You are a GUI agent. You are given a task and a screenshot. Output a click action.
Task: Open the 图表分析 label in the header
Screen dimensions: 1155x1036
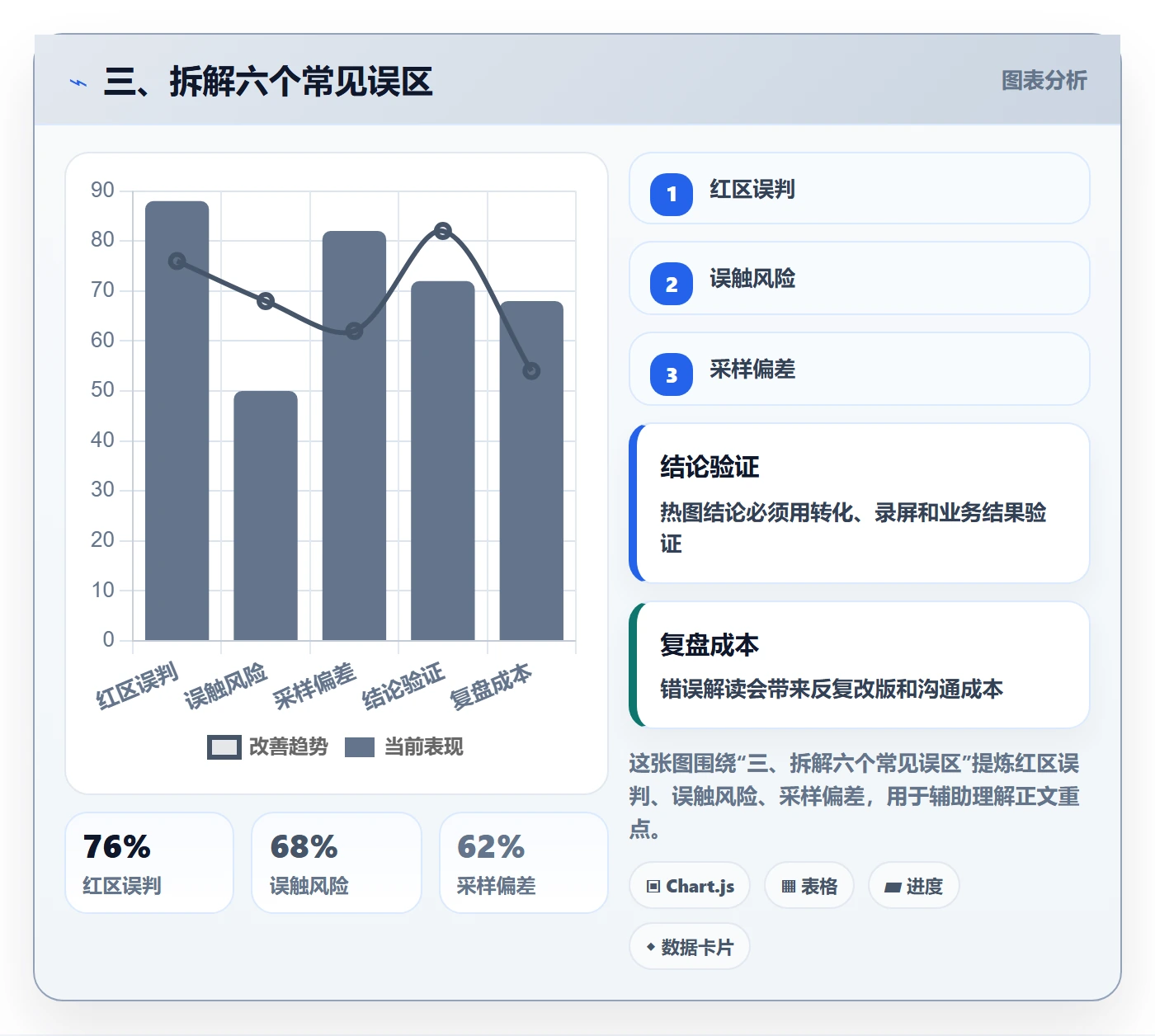click(x=1044, y=80)
